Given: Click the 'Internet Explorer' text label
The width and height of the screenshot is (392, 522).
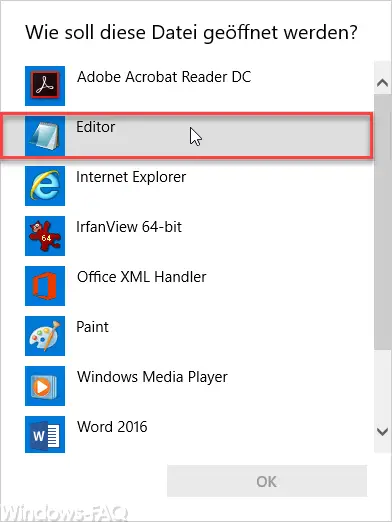Looking at the screenshot, I should 131,177.
